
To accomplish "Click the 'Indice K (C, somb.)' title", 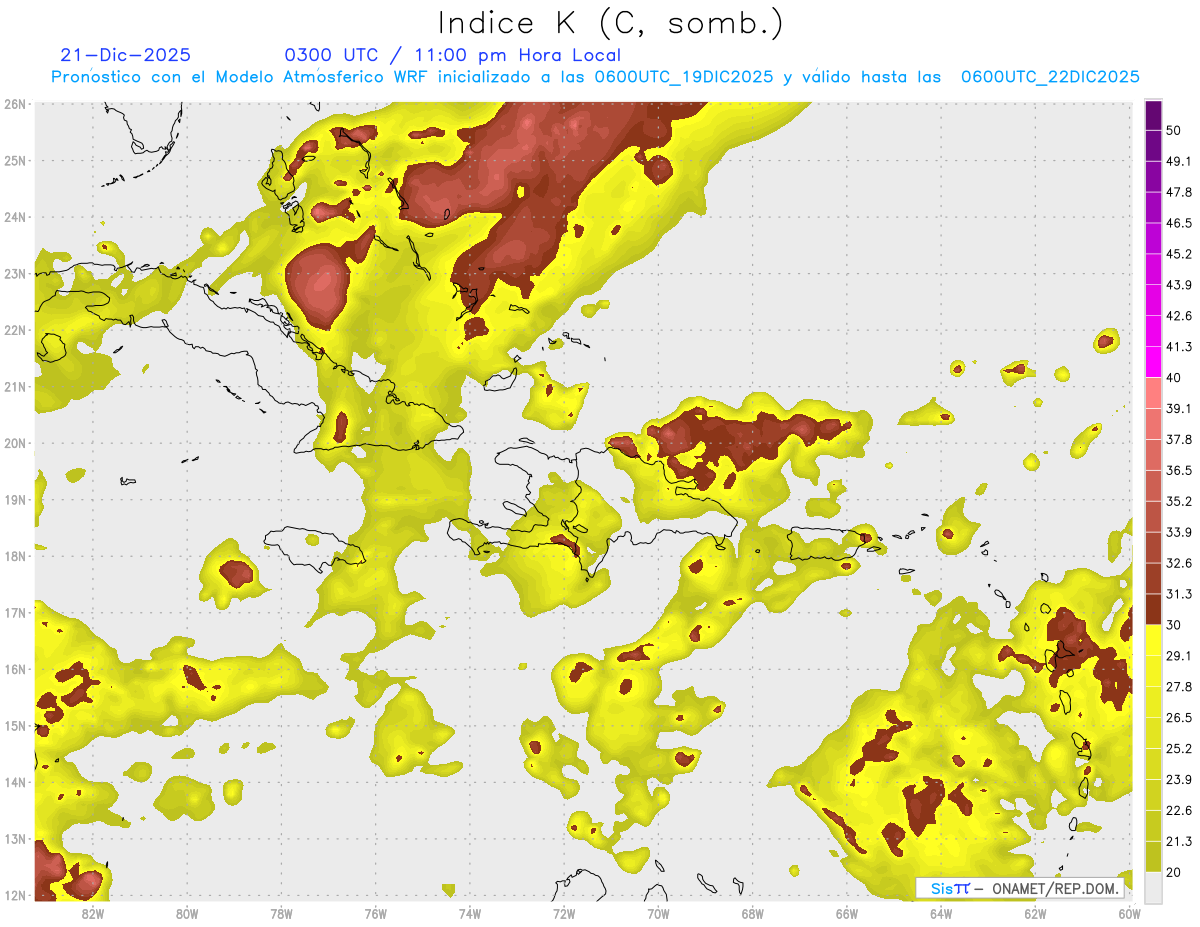I will [611, 24].
